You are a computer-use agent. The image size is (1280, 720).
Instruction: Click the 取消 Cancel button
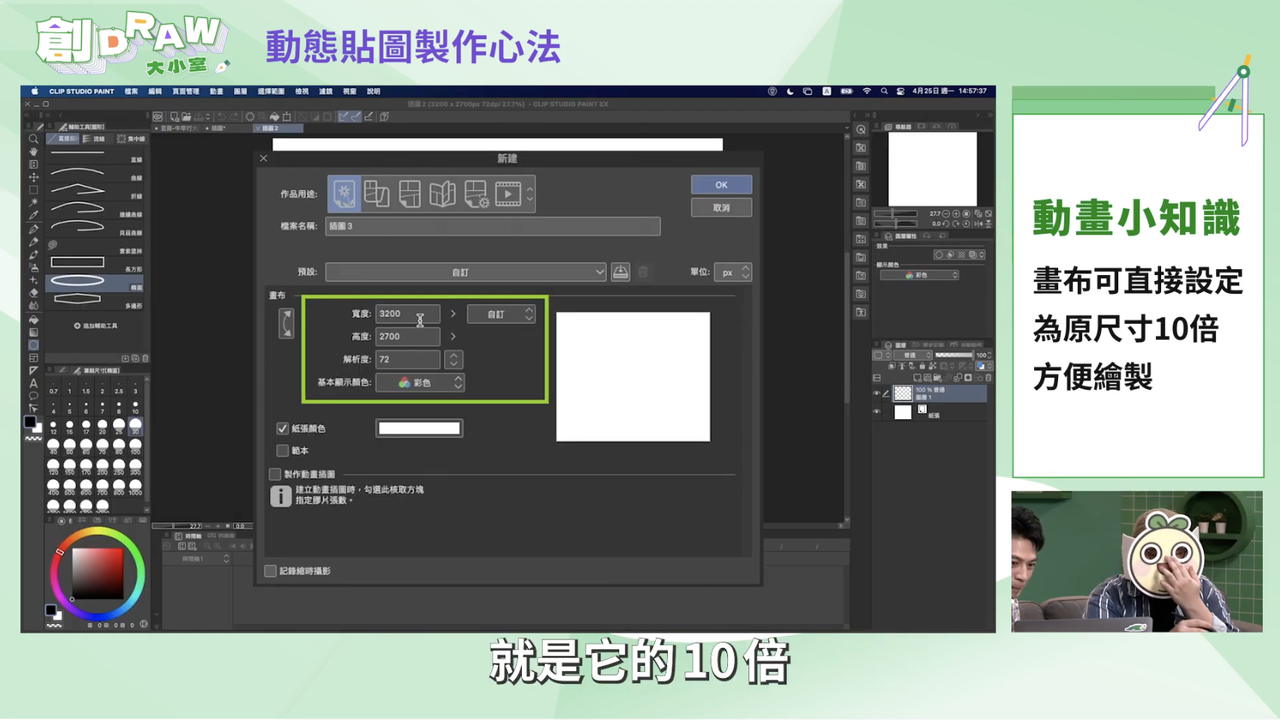tap(721, 208)
